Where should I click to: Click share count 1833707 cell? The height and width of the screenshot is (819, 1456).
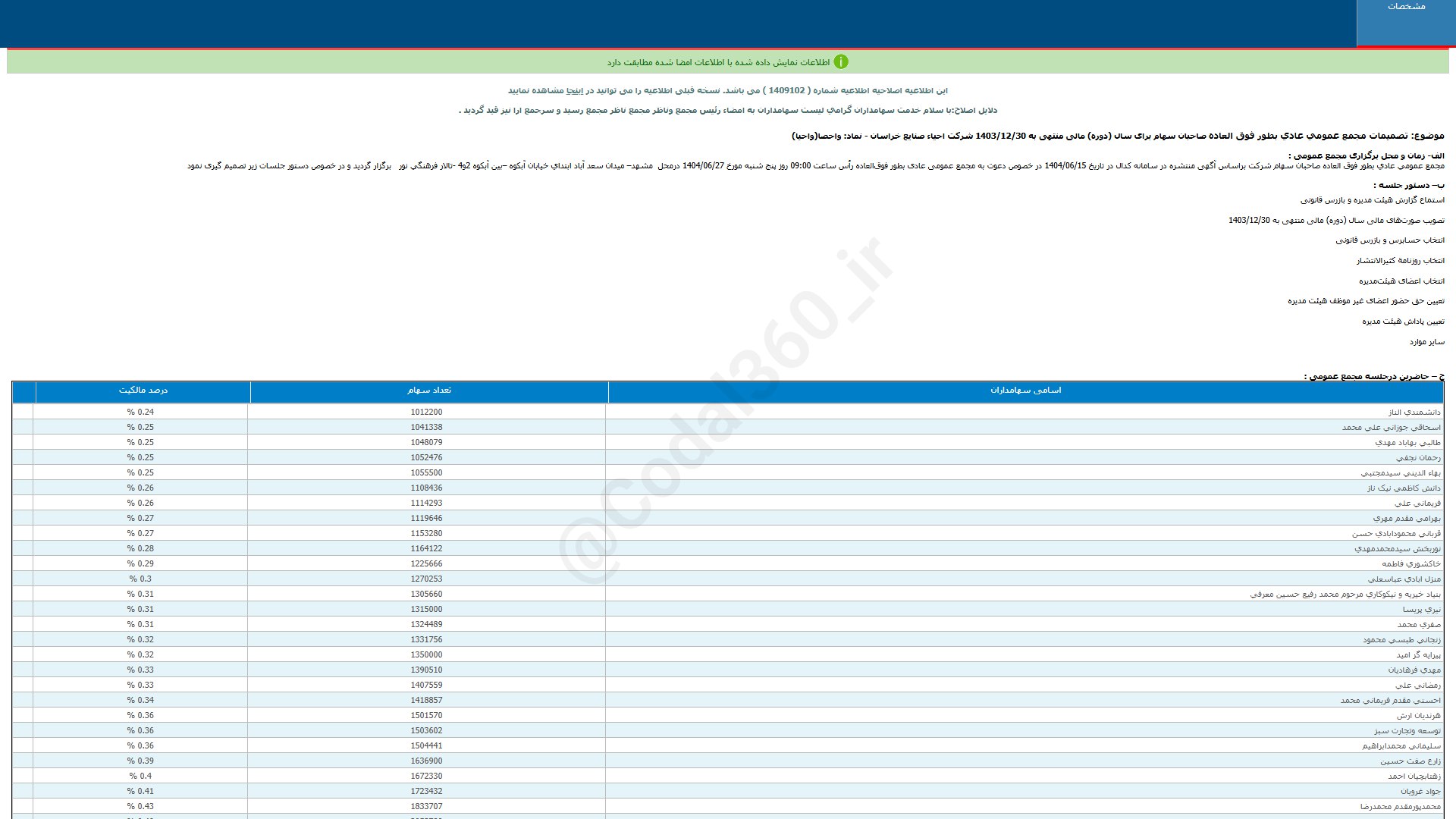click(x=426, y=807)
